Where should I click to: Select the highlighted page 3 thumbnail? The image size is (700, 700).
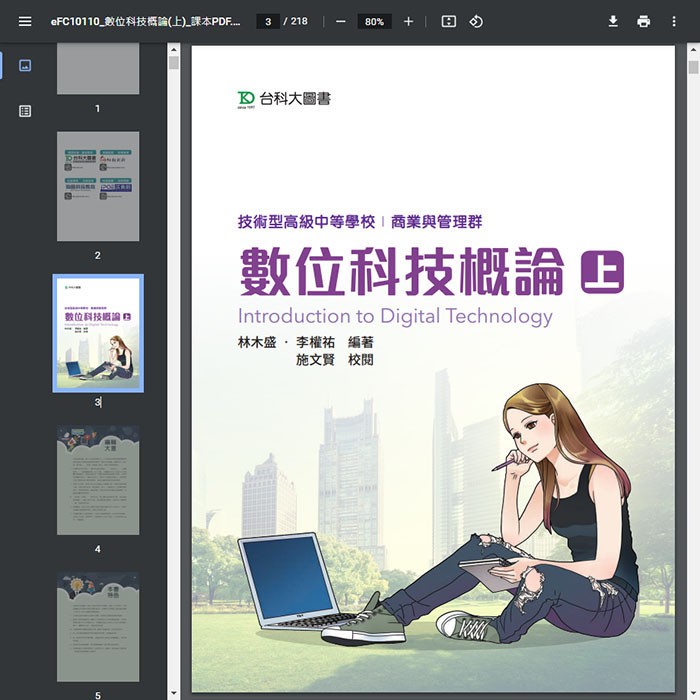(98, 333)
